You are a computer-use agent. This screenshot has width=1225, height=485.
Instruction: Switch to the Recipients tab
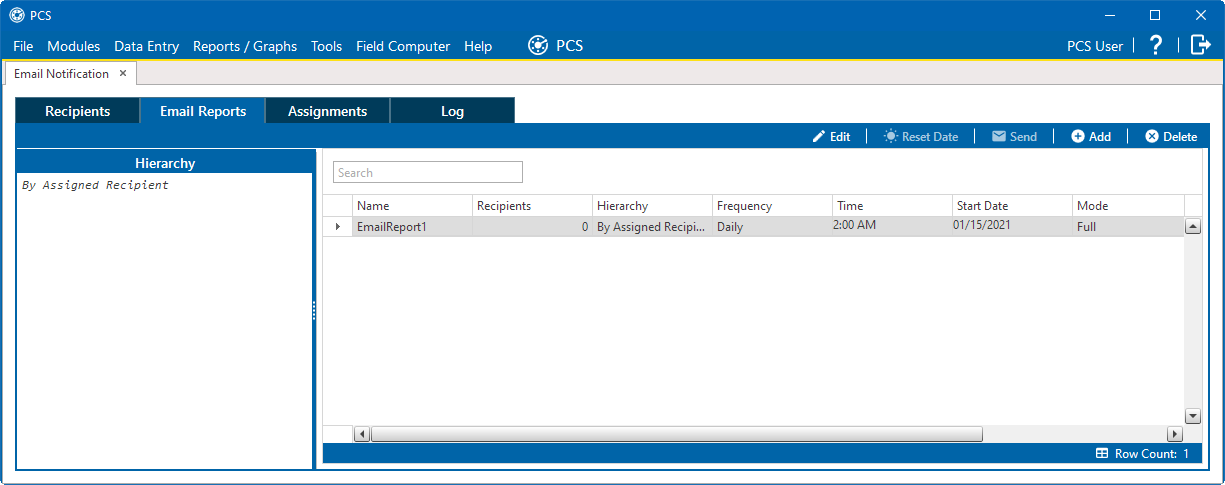click(77, 111)
